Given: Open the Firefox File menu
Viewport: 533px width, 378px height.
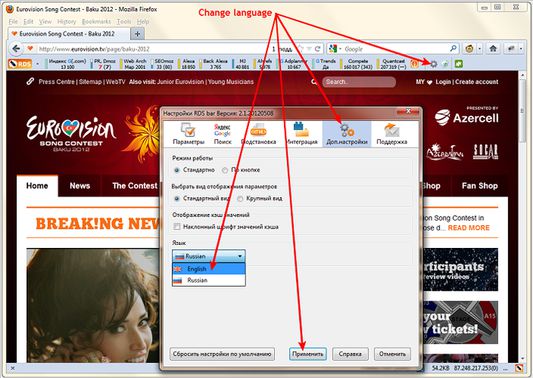Looking at the screenshot, I should click(x=13, y=22).
